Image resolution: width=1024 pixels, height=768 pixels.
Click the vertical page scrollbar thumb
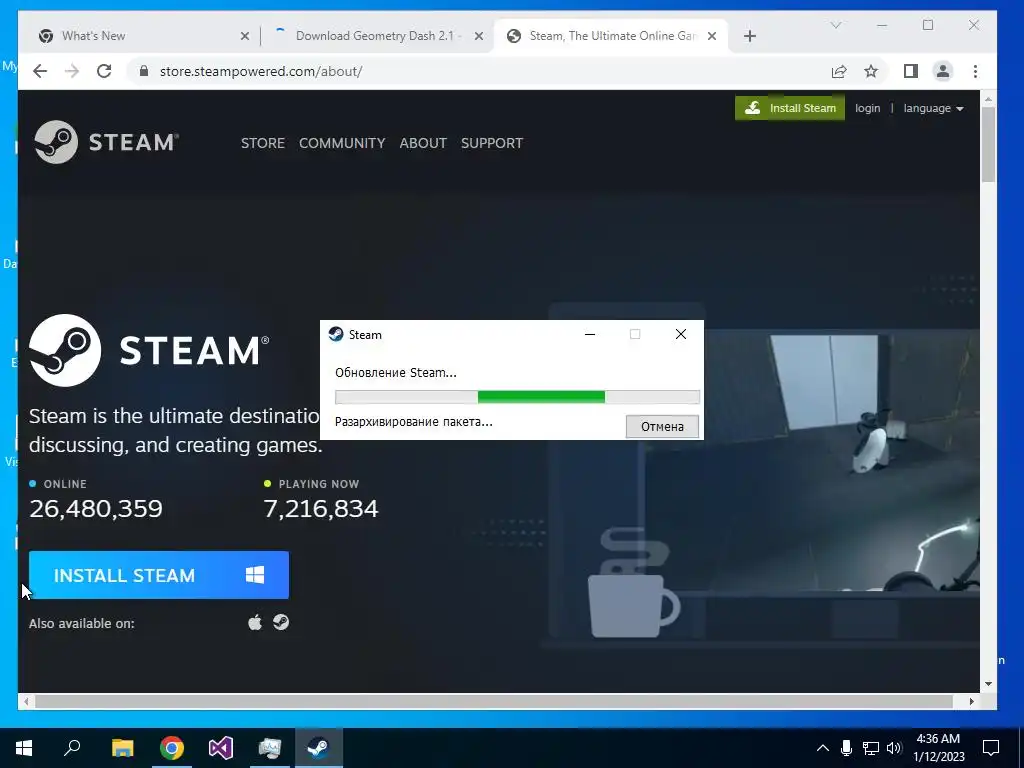click(988, 144)
